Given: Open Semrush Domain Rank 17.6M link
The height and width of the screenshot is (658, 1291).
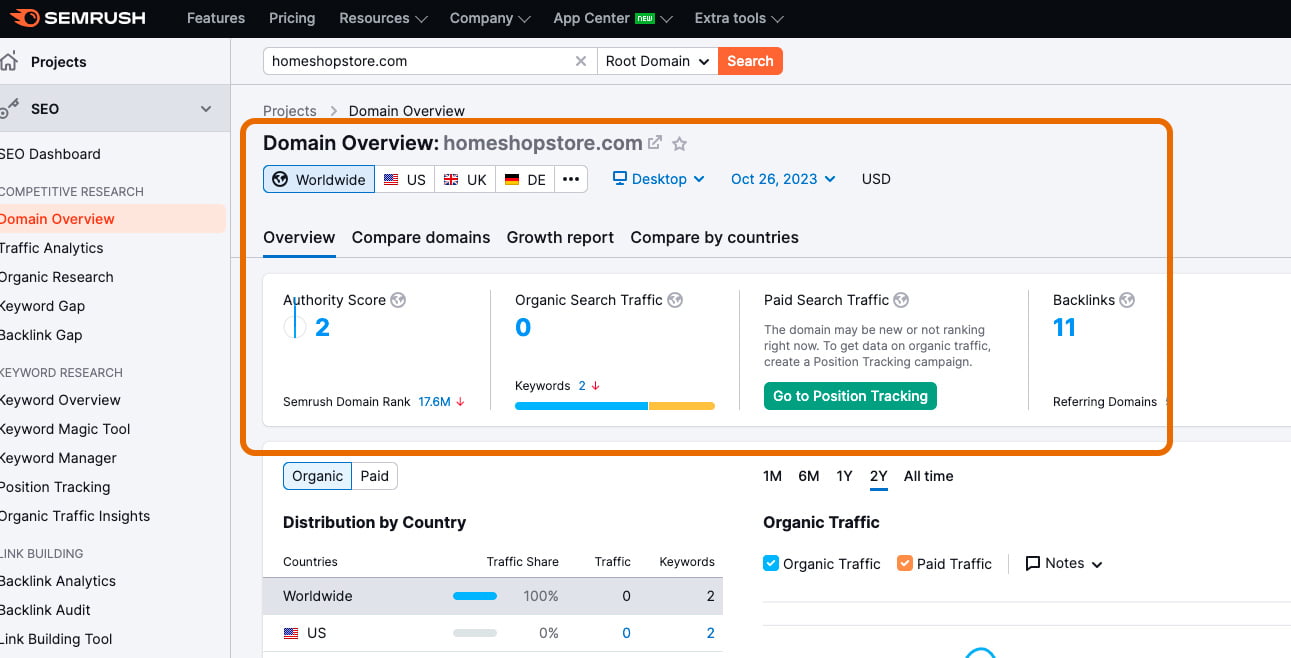Looking at the screenshot, I should point(434,402).
